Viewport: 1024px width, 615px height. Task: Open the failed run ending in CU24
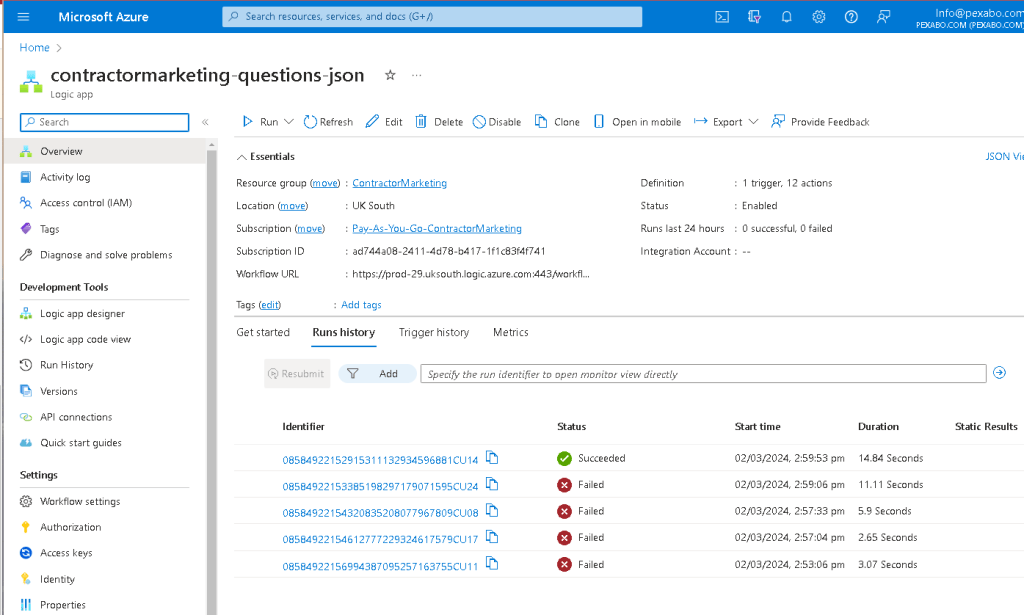(380, 486)
